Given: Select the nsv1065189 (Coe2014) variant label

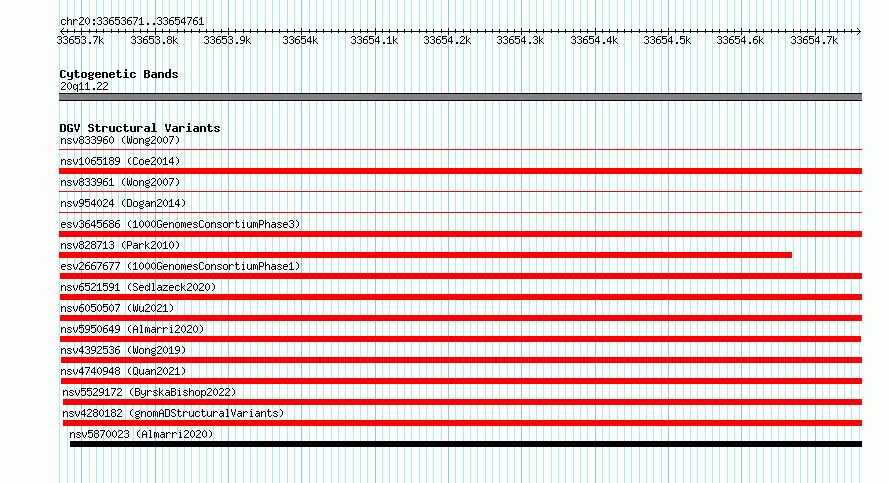Looking at the screenshot, I should point(120,161).
